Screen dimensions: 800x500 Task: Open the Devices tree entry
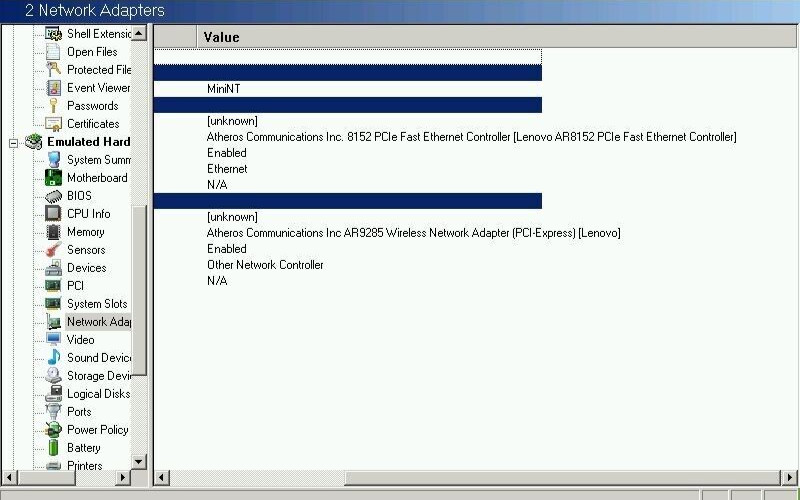(x=86, y=268)
